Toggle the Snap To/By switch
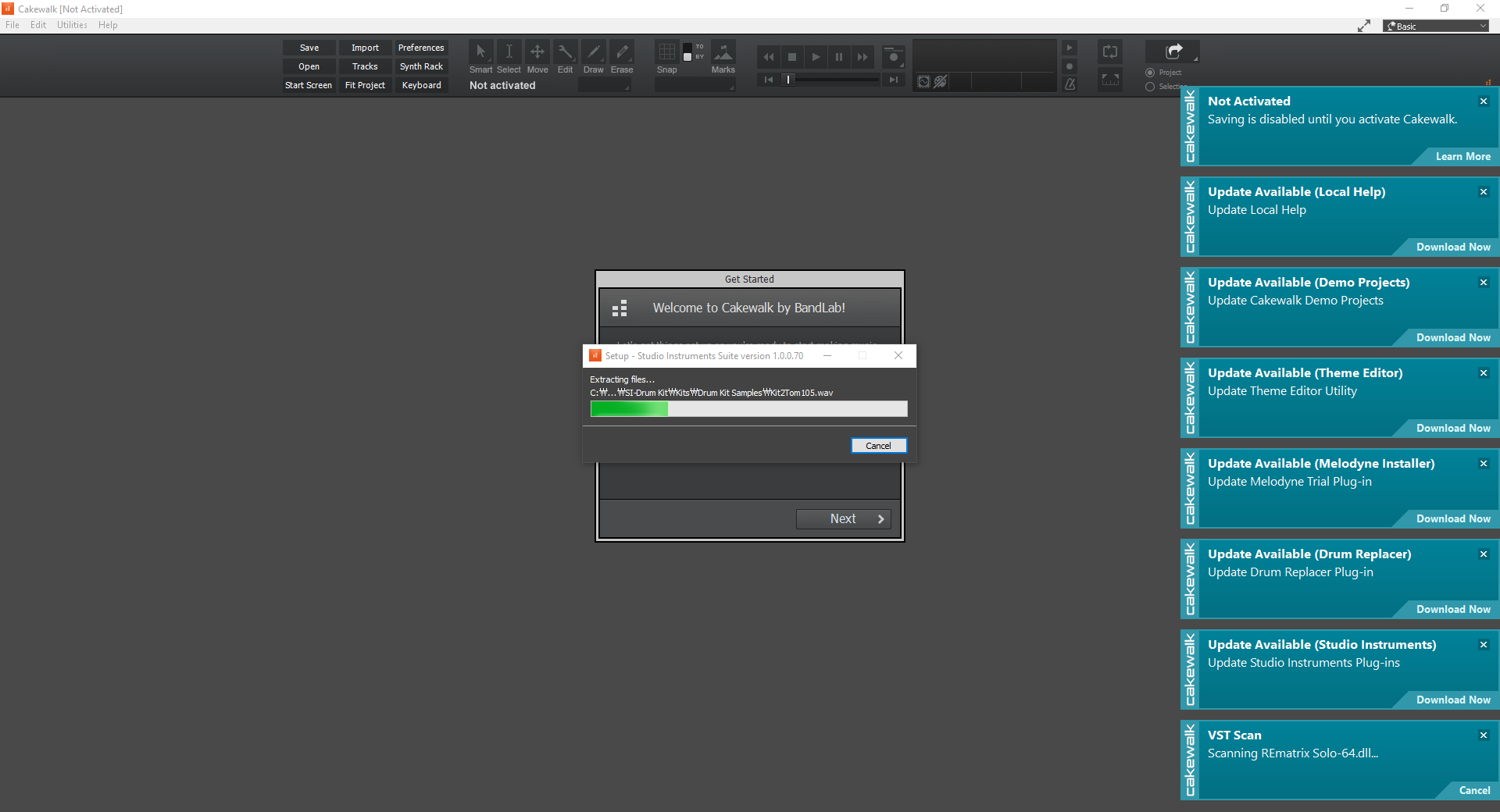The height and width of the screenshot is (812, 1500). [x=687, y=52]
